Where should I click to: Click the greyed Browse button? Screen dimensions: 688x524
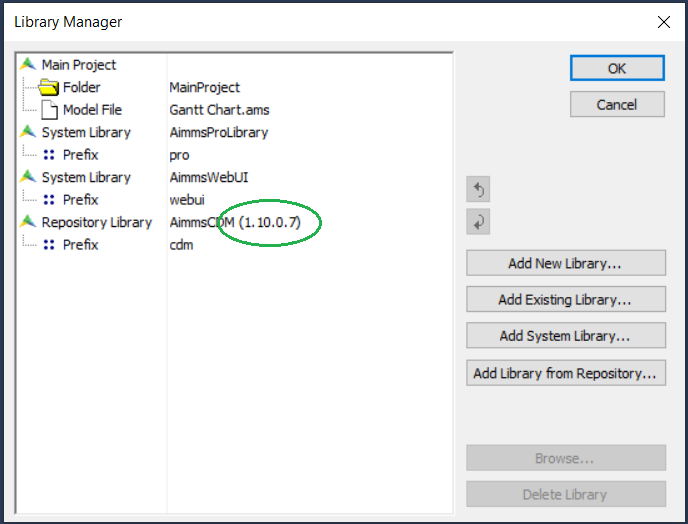[x=566, y=458]
